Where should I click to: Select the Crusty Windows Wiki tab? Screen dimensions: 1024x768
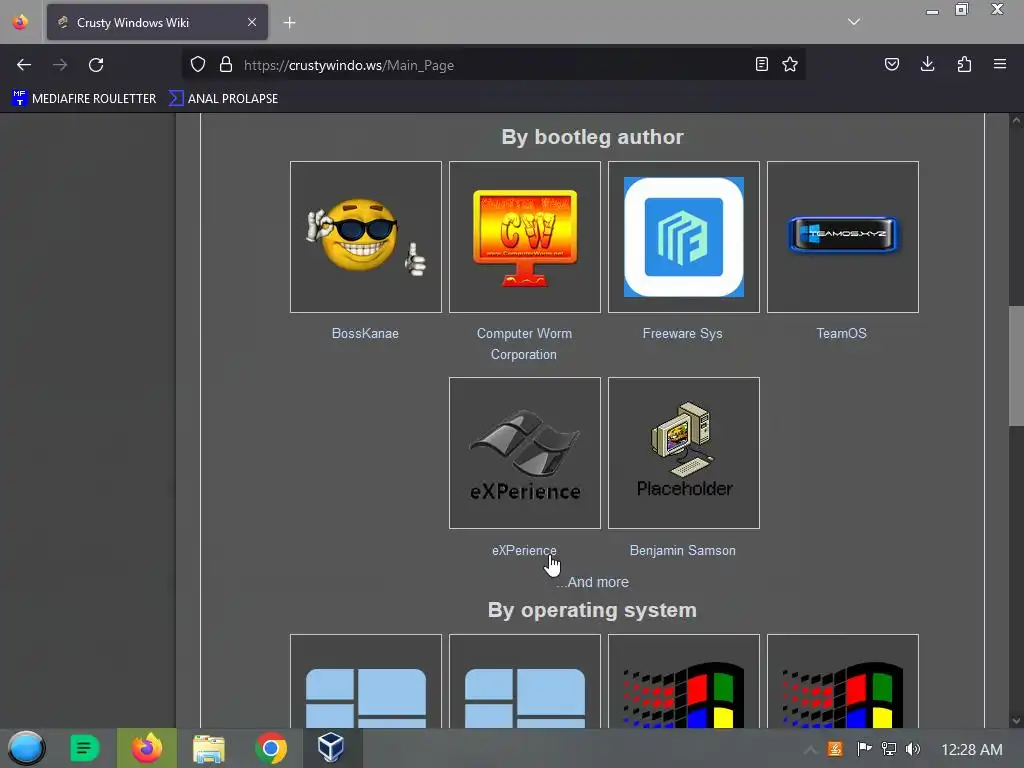[x=157, y=22]
